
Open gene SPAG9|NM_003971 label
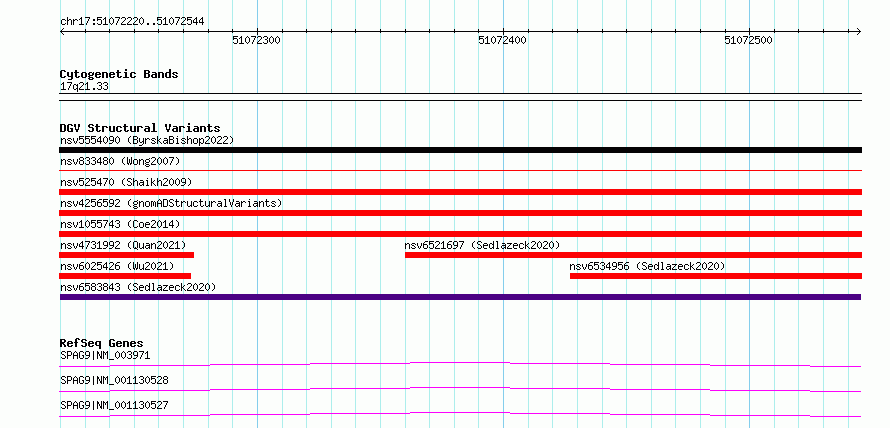pos(105,355)
